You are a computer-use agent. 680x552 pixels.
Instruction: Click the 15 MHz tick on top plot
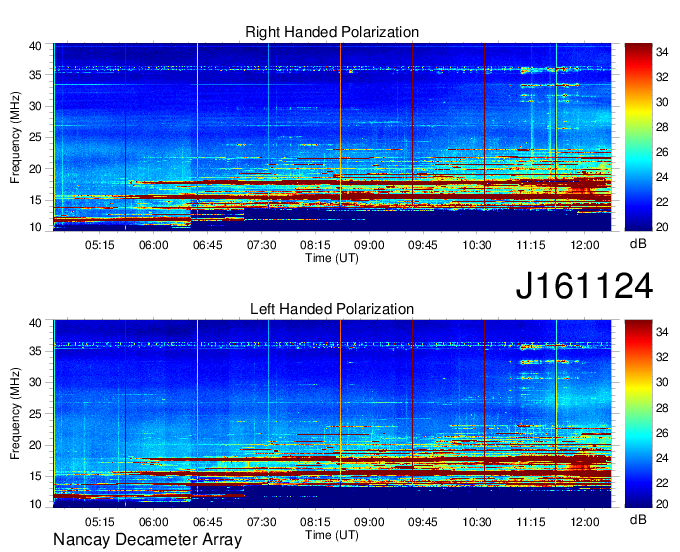(36, 200)
